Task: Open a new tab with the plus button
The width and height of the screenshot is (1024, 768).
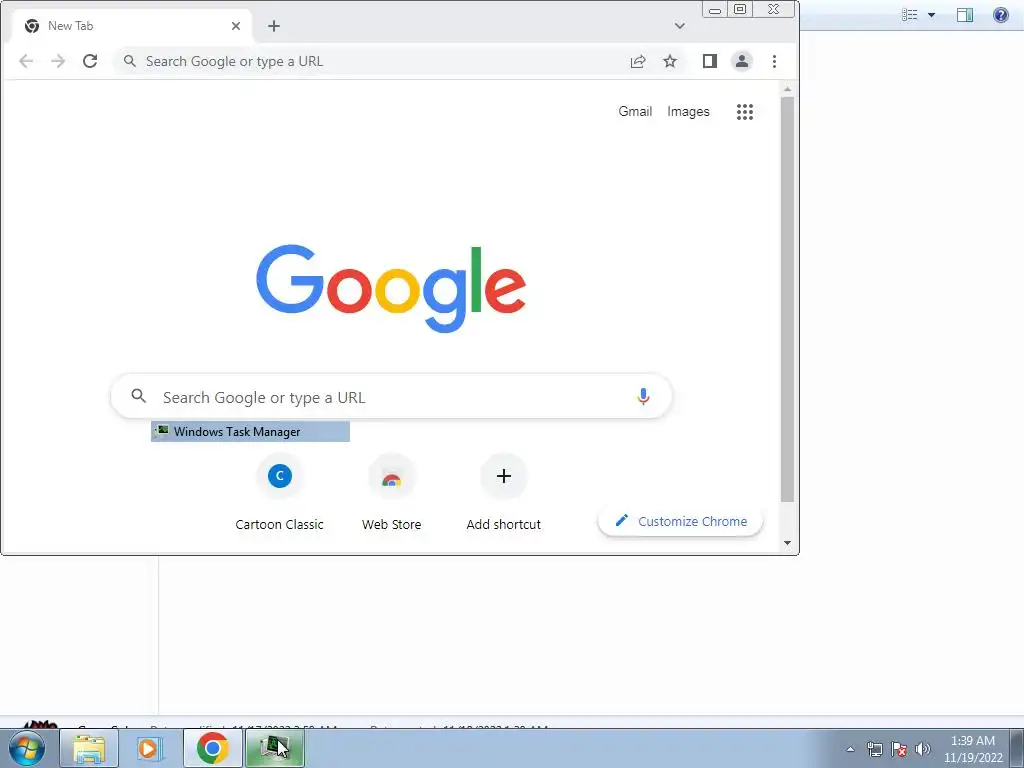Action: point(274,26)
